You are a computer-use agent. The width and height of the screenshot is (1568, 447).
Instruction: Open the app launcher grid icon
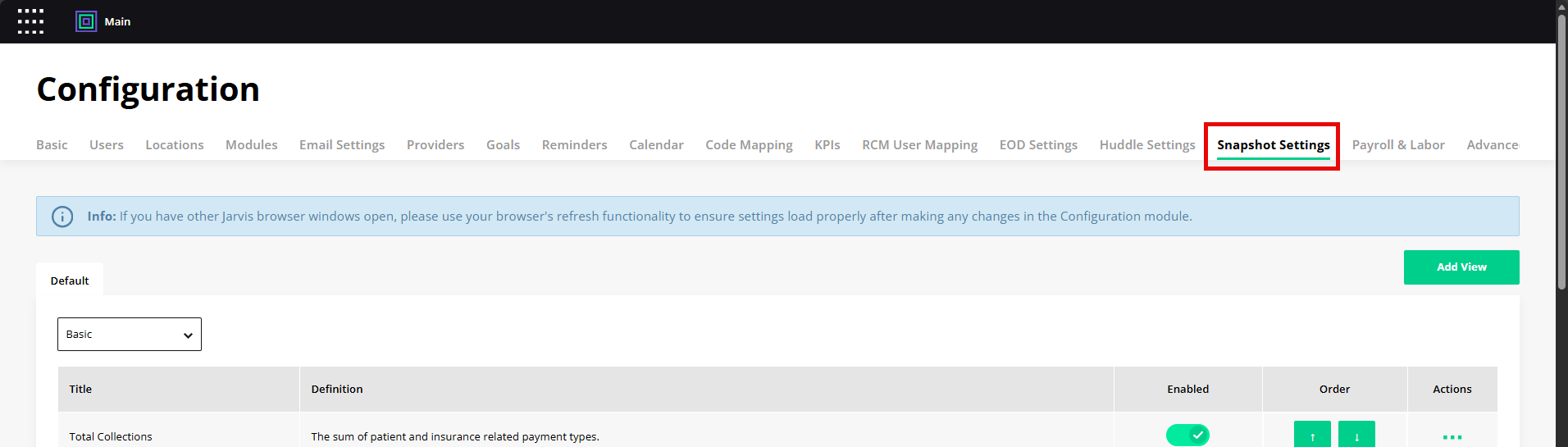(30, 21)
